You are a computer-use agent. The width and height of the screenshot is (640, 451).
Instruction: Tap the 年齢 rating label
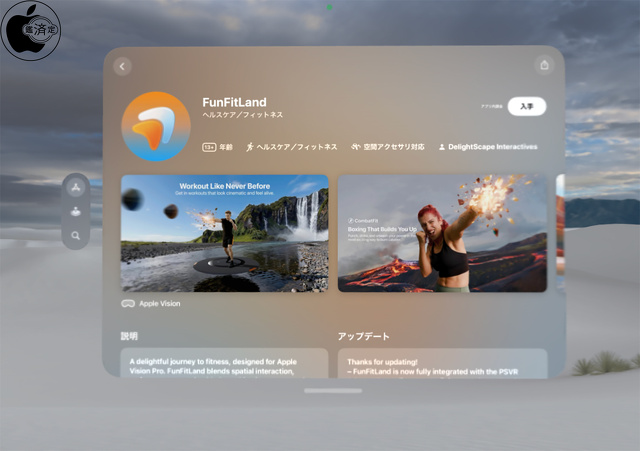(226, 147)
